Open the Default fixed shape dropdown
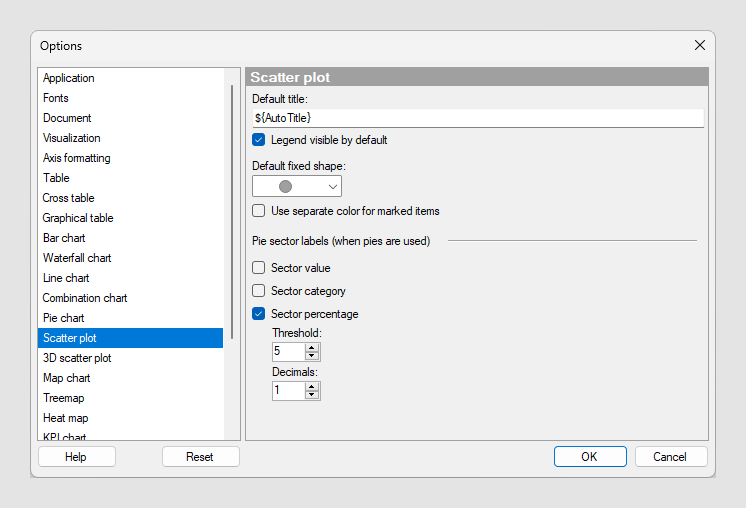The height and width of the screenshot is (508, 746). 297,186
